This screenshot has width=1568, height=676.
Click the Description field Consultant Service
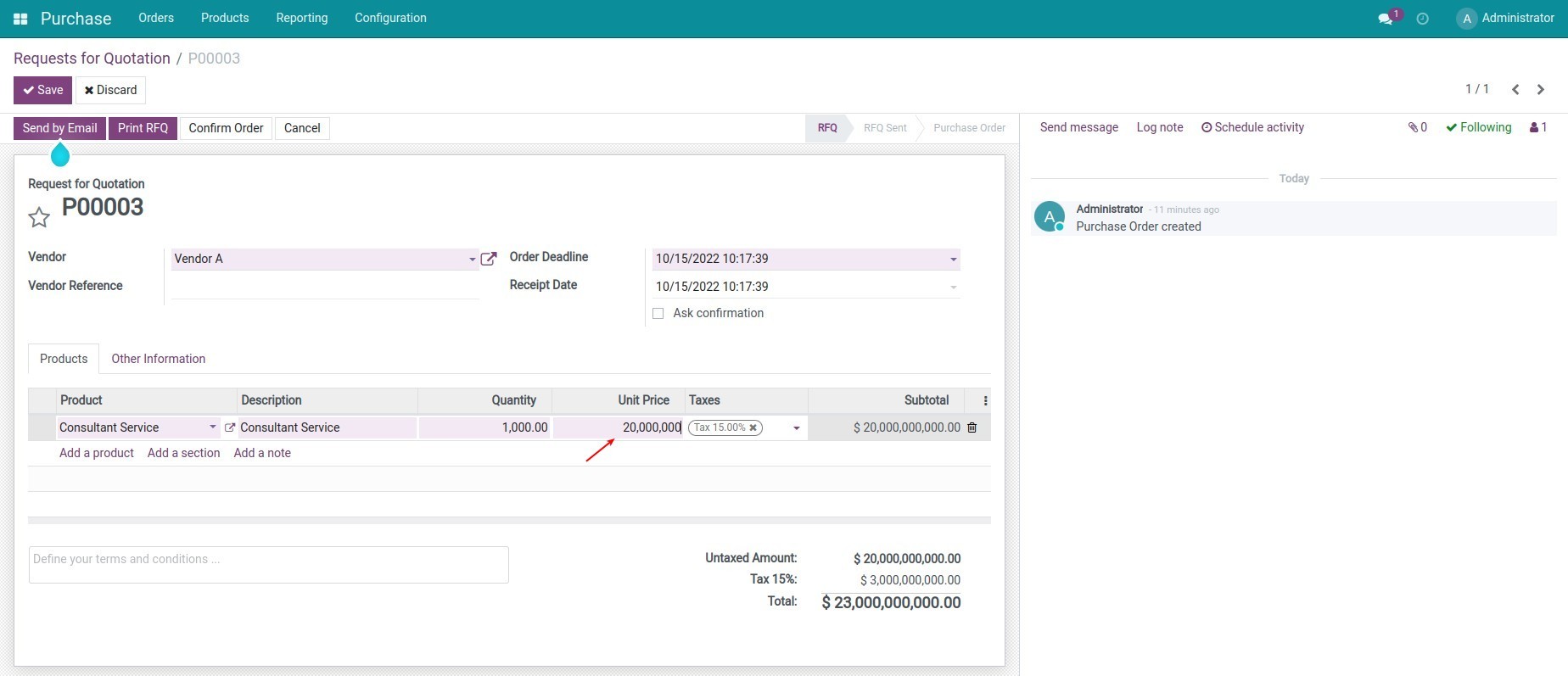pyautogui.click(x=327, y=427)
